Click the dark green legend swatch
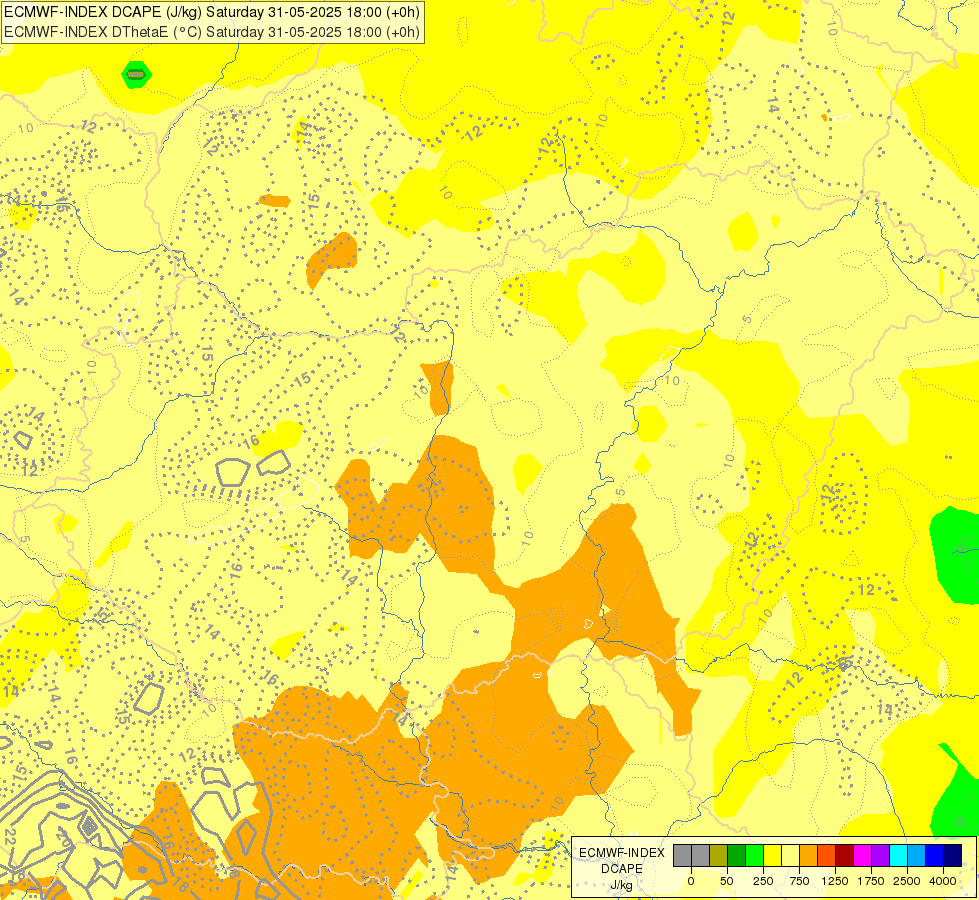The height and width of the screenshot is (900, 979). click(736, 856)
